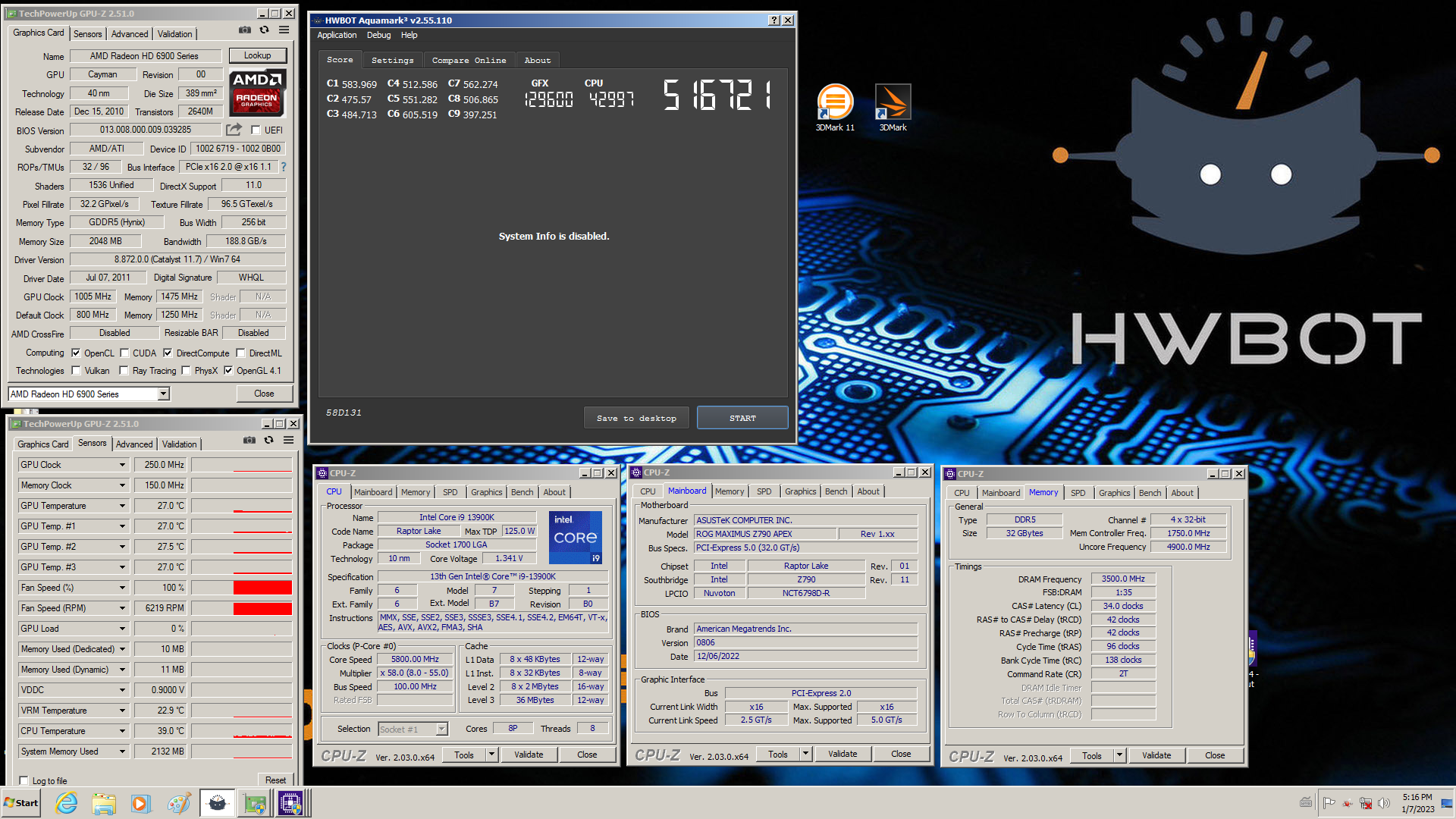The image size is (1456, 819).
Task: Toggle the Ray Tracing checkbox
Action: 124,370
